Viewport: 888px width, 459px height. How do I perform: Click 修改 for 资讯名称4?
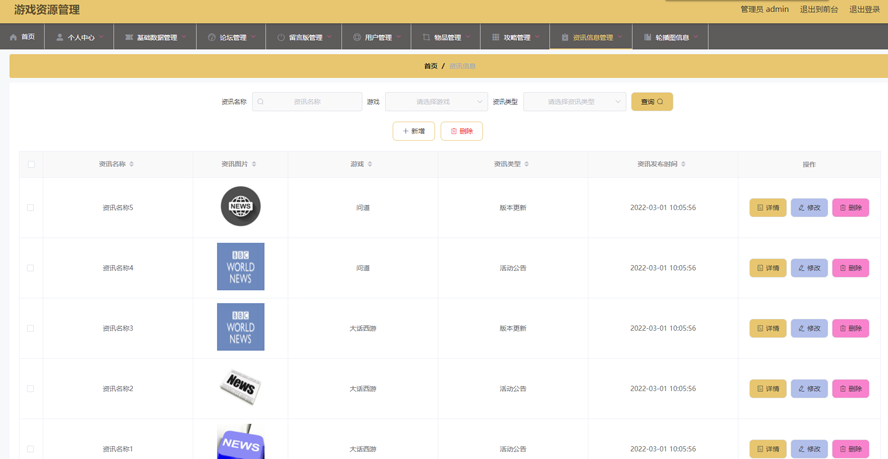[x=809, y=268]
